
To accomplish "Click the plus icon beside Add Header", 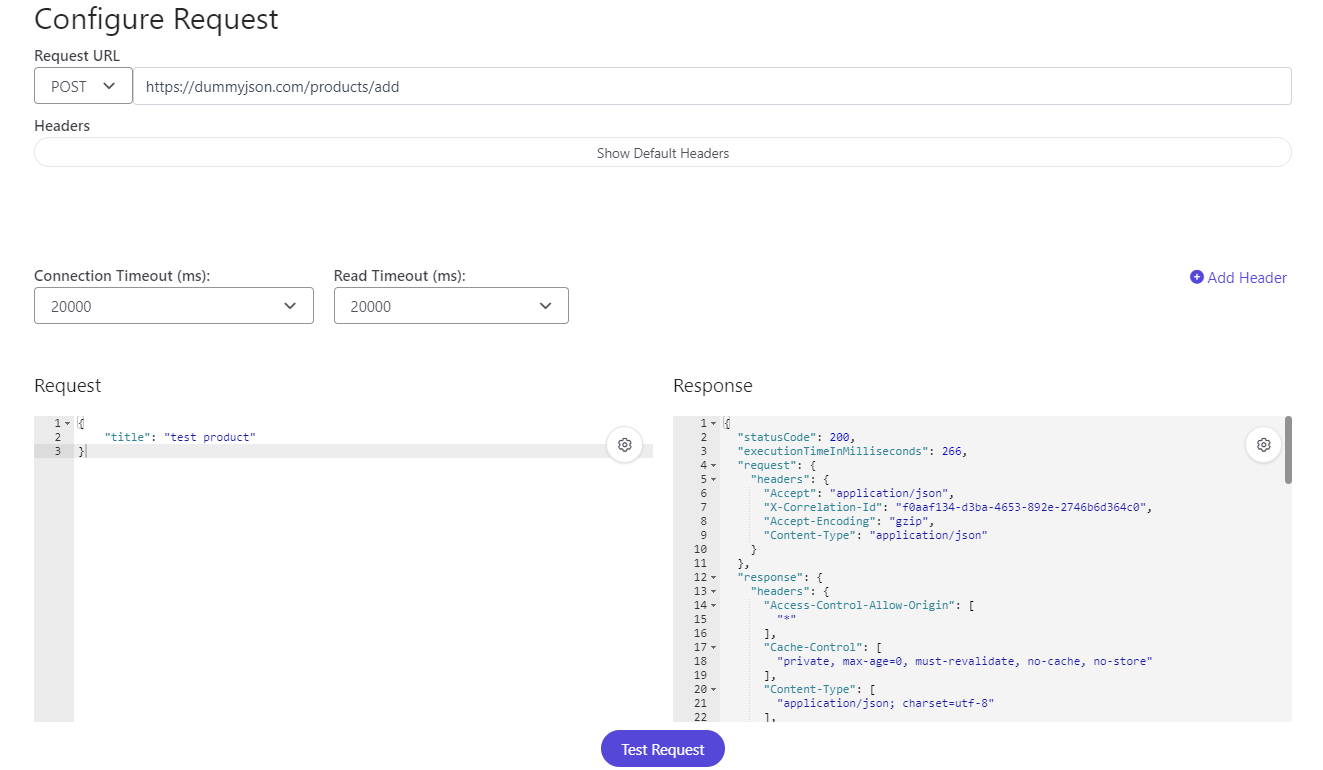I will 1196,277.
